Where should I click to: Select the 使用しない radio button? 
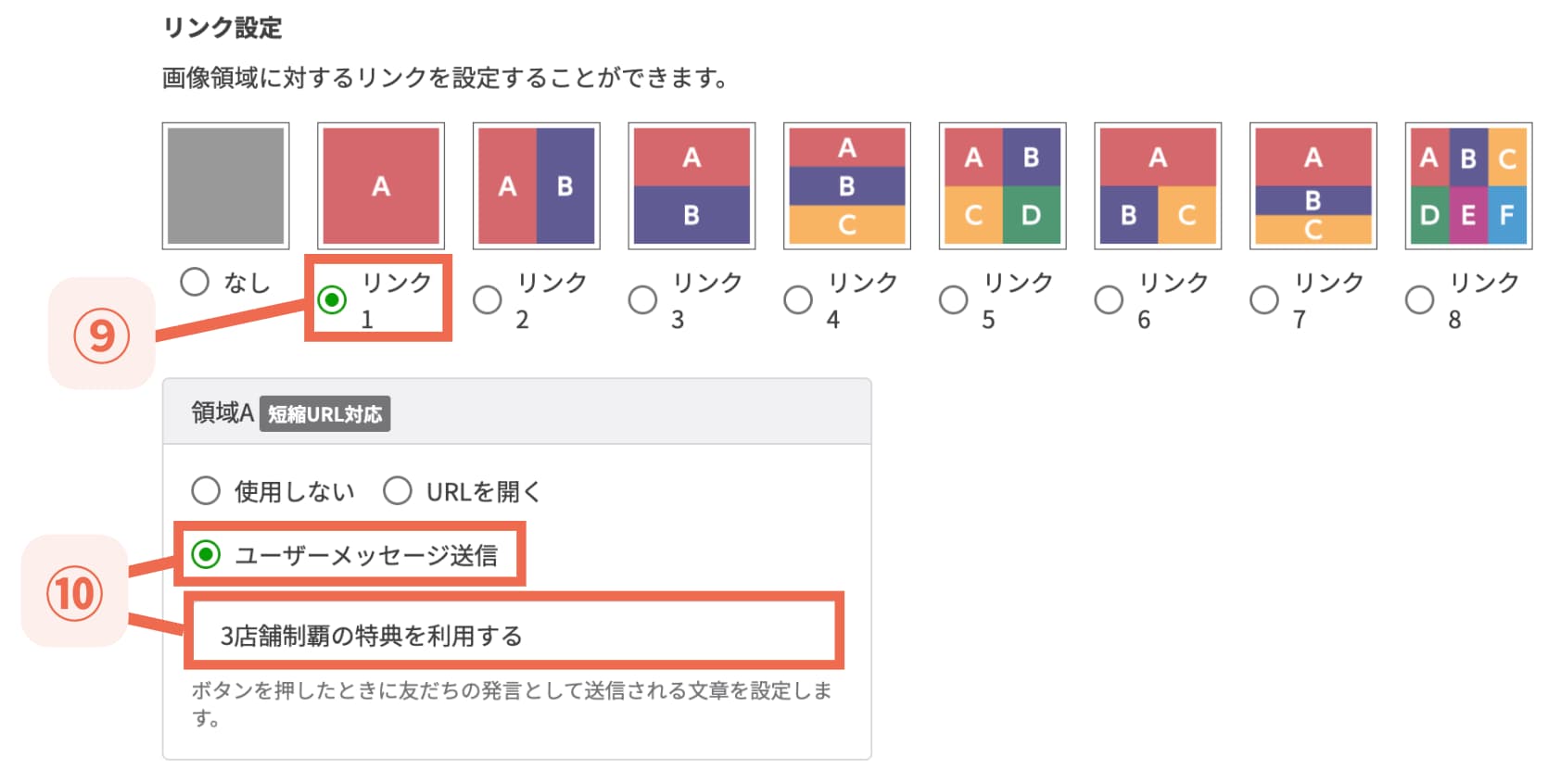point(206,490)
